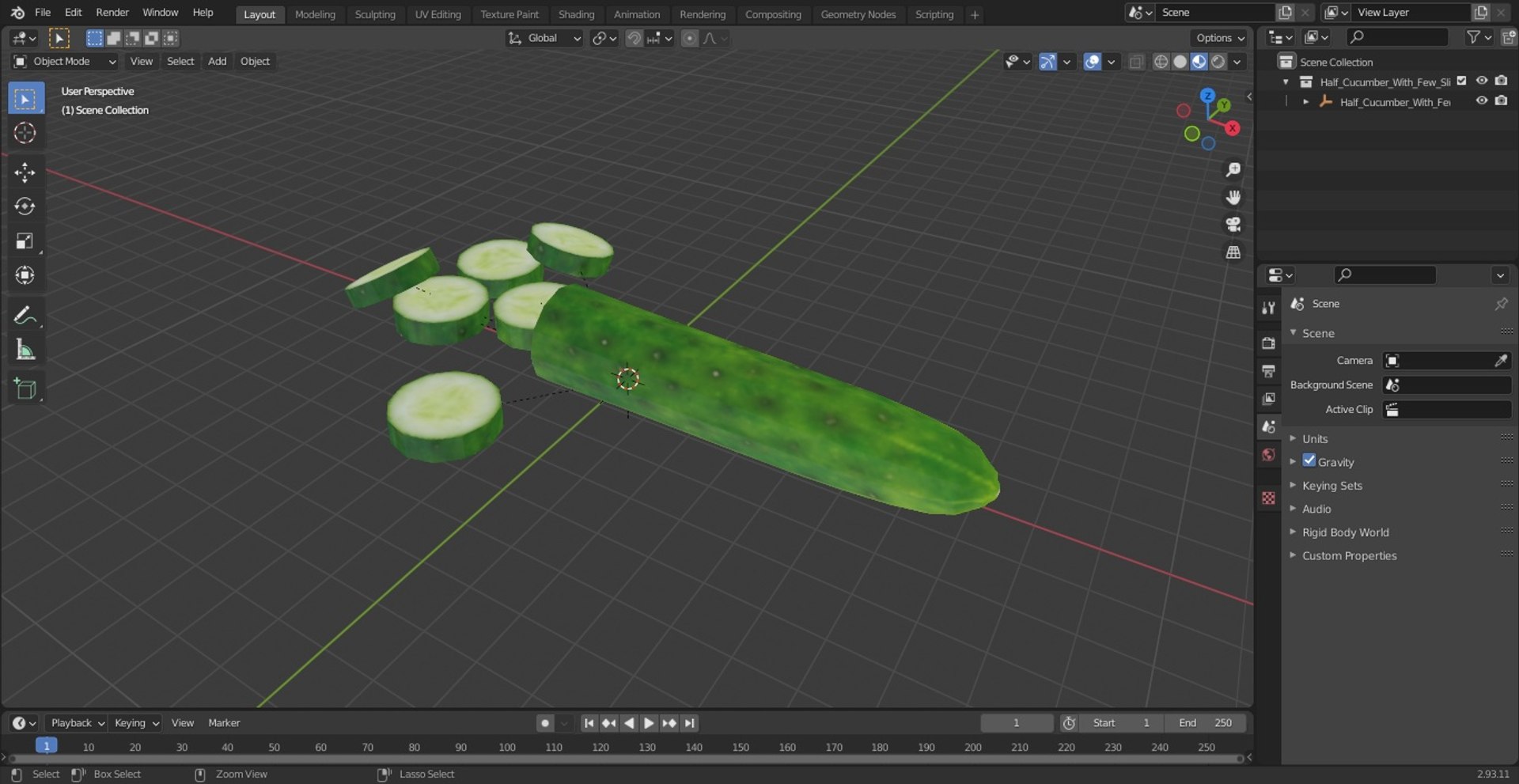Toggle X-ray display
The height and width of the screenshot is (784, 1519).
click(x=1136, y=62)
